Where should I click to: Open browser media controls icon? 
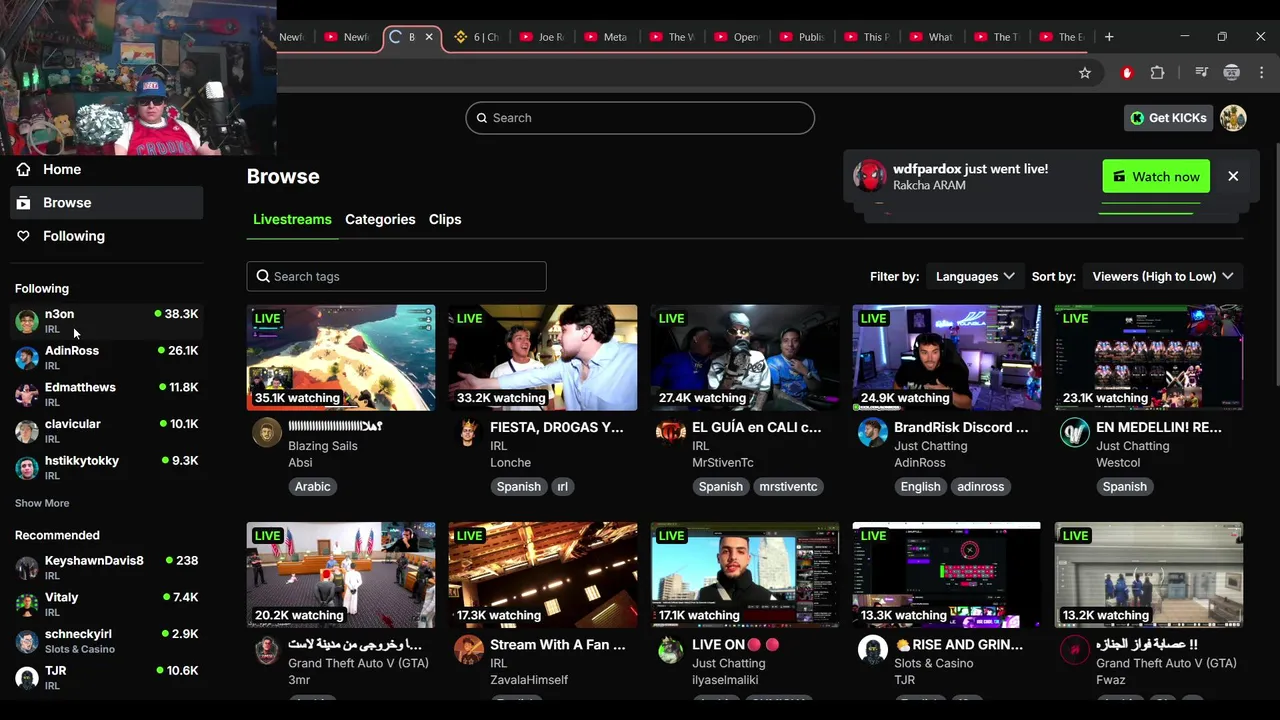(1202, 73)
